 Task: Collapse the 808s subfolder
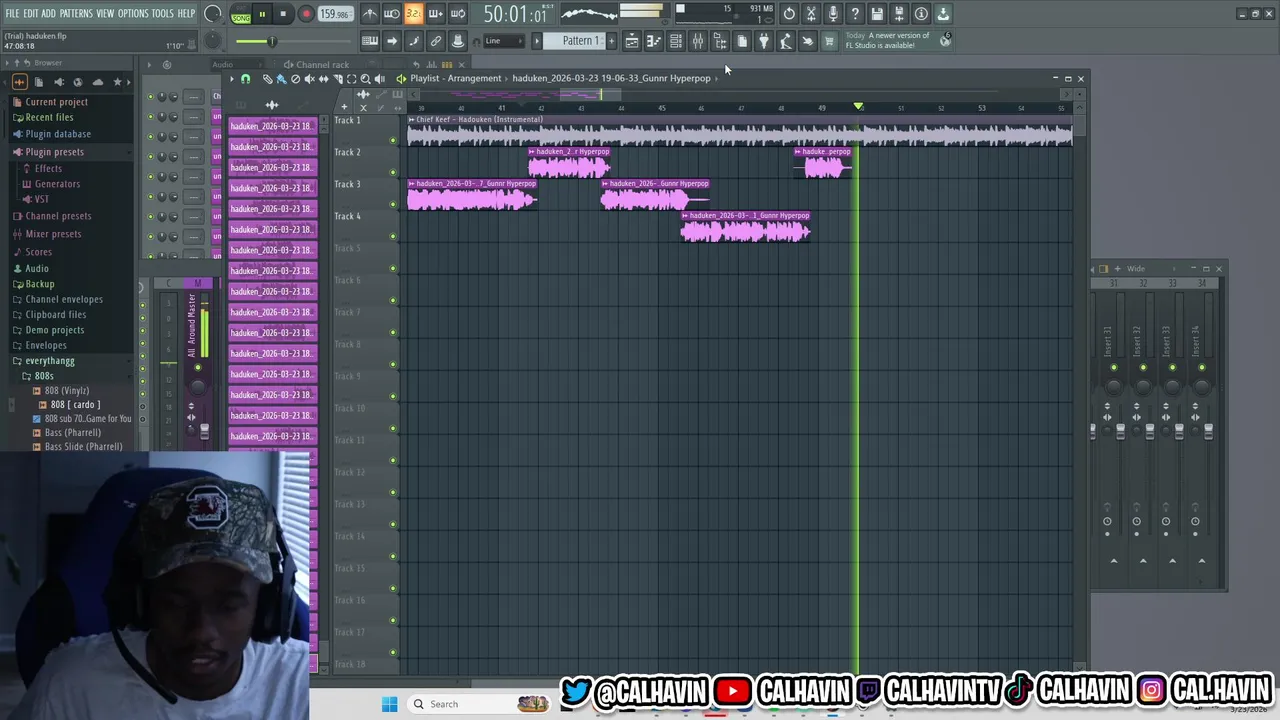click(44, 376)
